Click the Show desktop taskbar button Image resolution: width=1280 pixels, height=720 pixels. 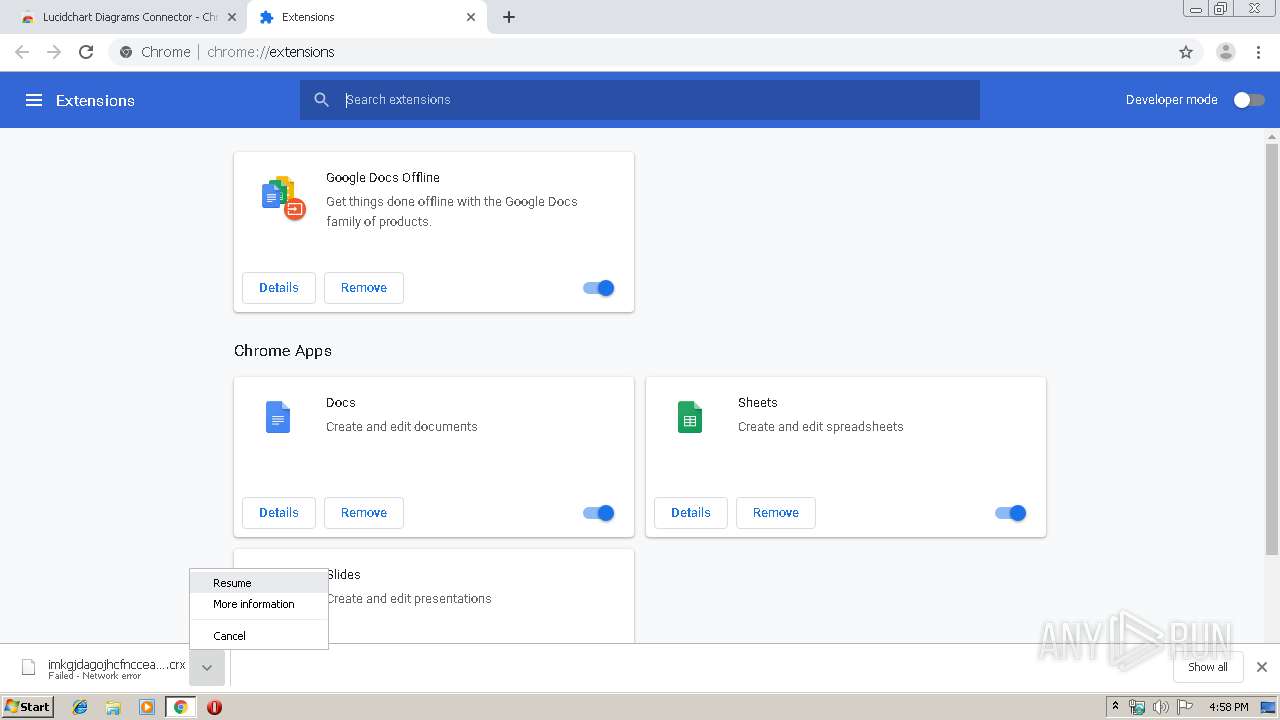pyautogui.click(x=1269, y=707)
